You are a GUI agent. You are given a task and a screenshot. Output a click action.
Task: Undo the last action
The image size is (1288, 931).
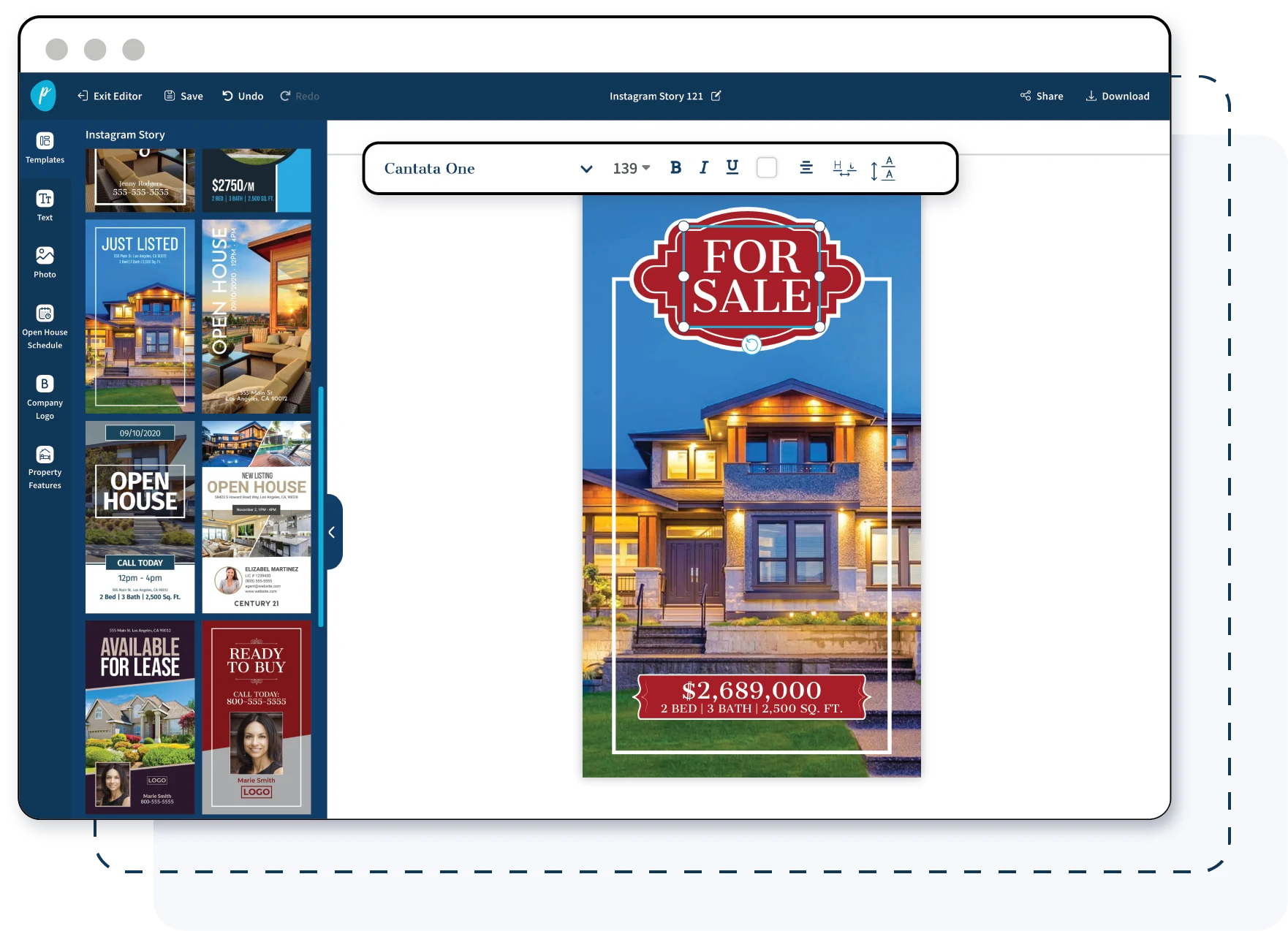tap(243, 96)
